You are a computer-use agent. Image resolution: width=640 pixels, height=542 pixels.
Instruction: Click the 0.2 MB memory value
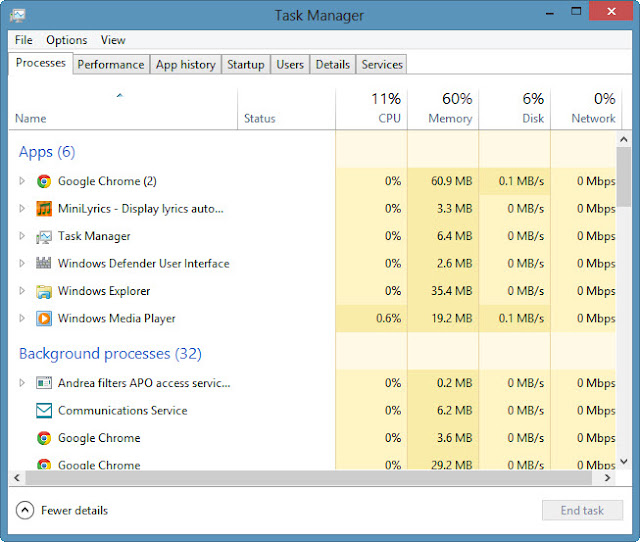pyautogui.click(x=454, y=383)
